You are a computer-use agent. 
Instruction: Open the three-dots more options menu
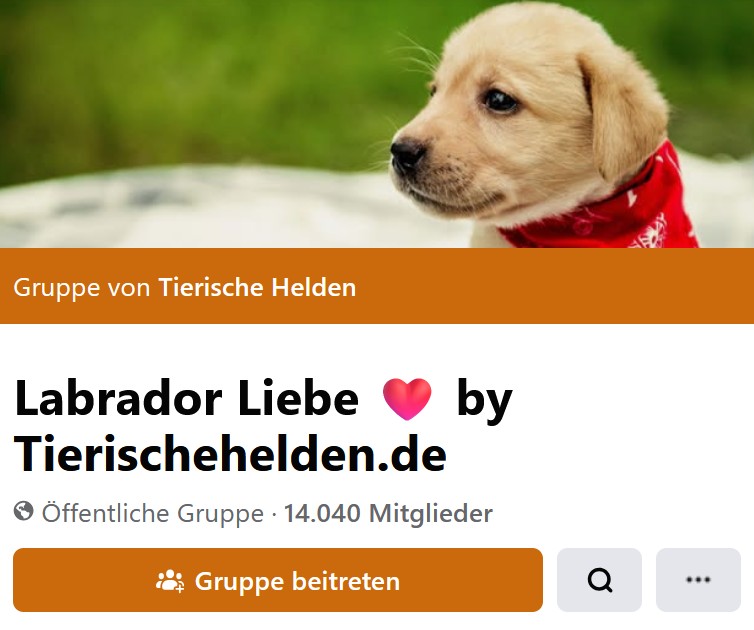point(698,580)
